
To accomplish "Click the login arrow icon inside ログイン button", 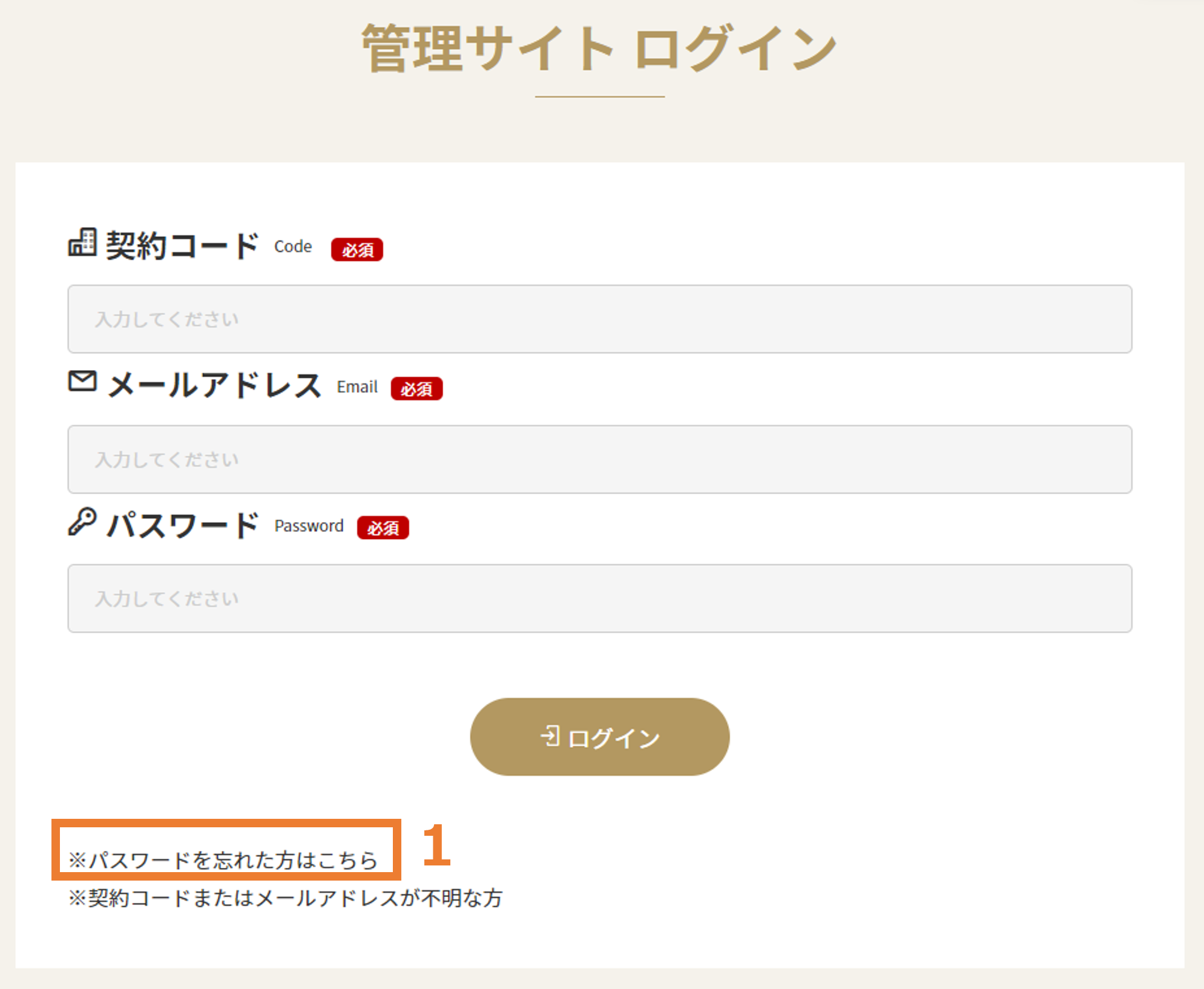I will 550,736.
